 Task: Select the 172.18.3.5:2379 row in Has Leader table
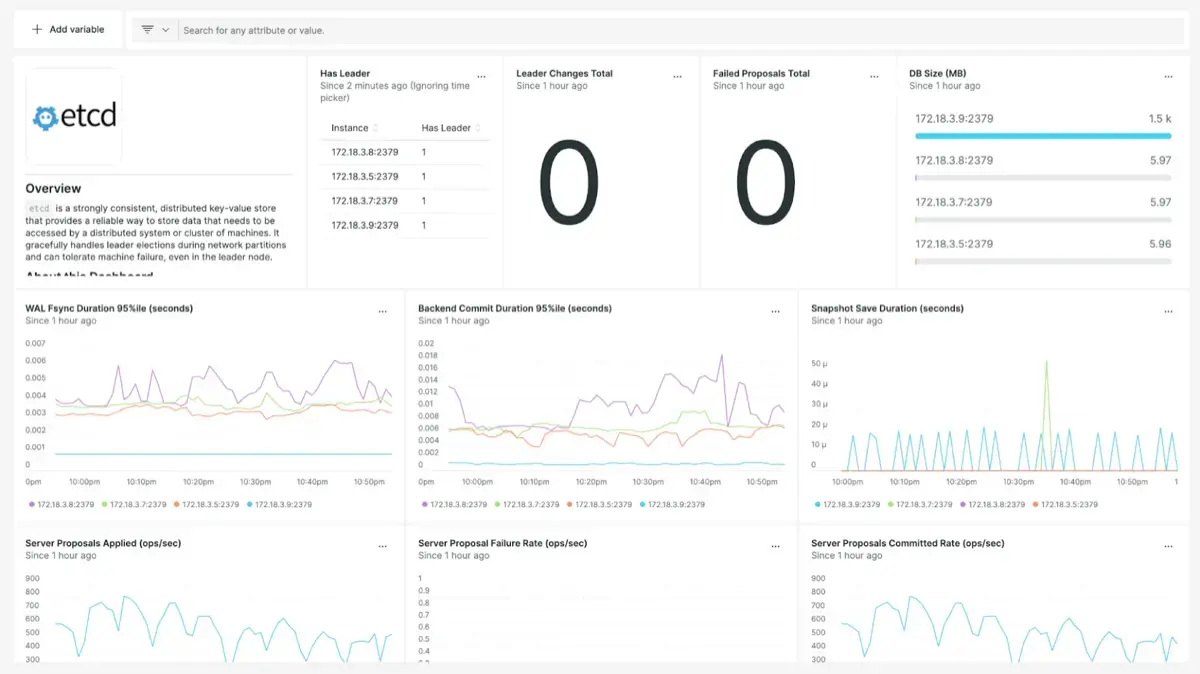point(365,177)
